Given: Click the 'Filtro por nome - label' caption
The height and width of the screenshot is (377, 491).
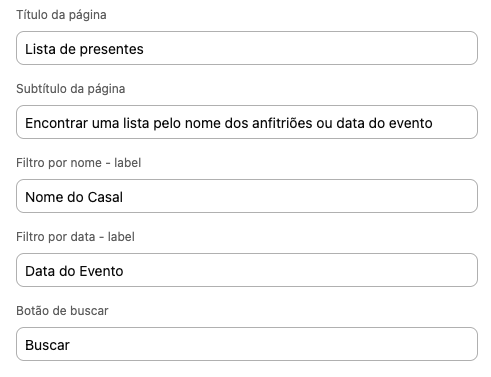Looking at the screenshot, I should 79,163.
